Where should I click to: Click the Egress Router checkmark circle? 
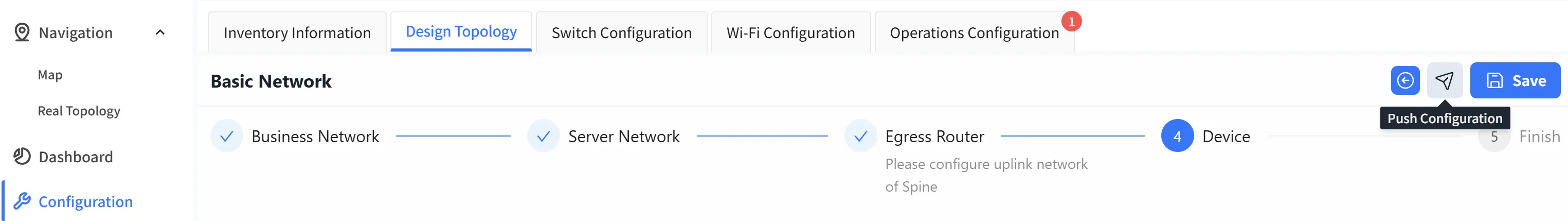coord(860,136)
